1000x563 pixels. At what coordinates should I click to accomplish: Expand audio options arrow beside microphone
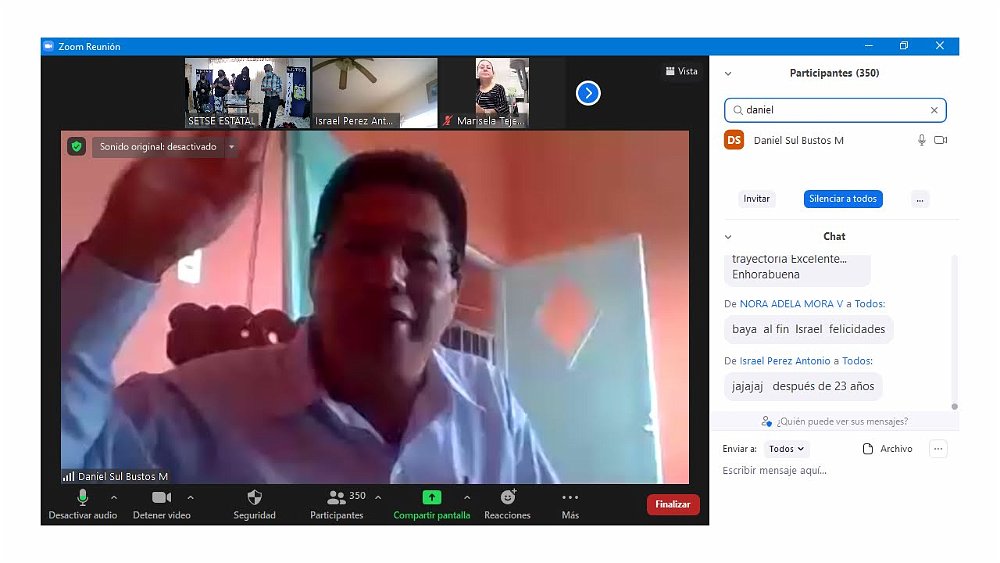coord(113,497)
